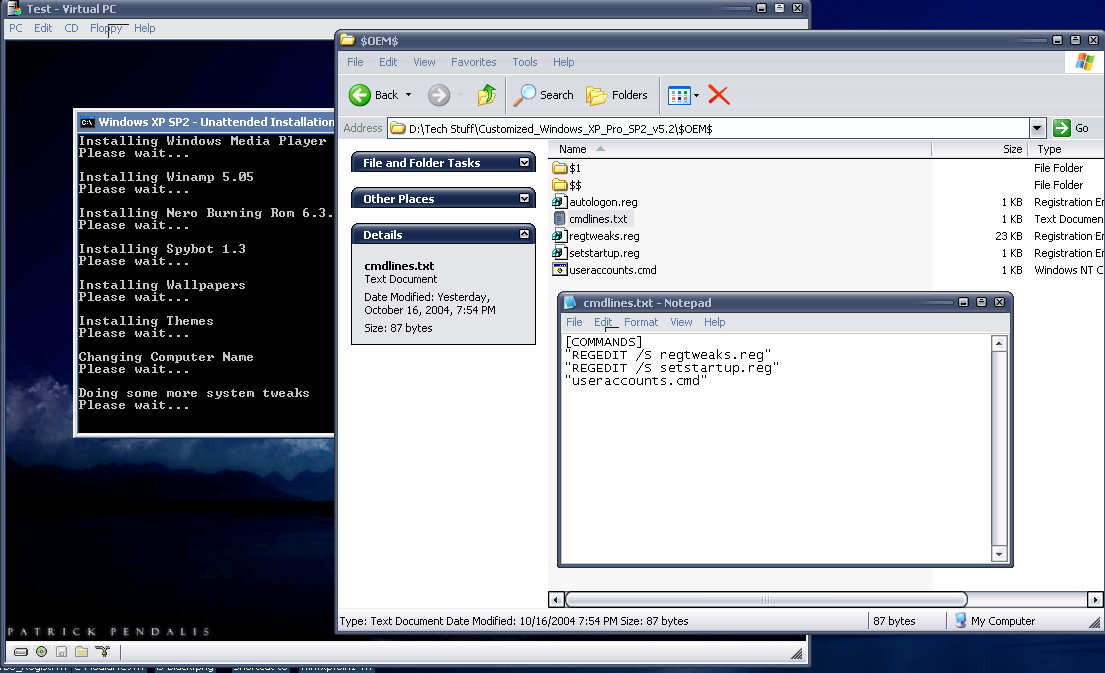Select the $1 folder icon
Screen dimensions: 1105x673
click(x=560, y=168)
